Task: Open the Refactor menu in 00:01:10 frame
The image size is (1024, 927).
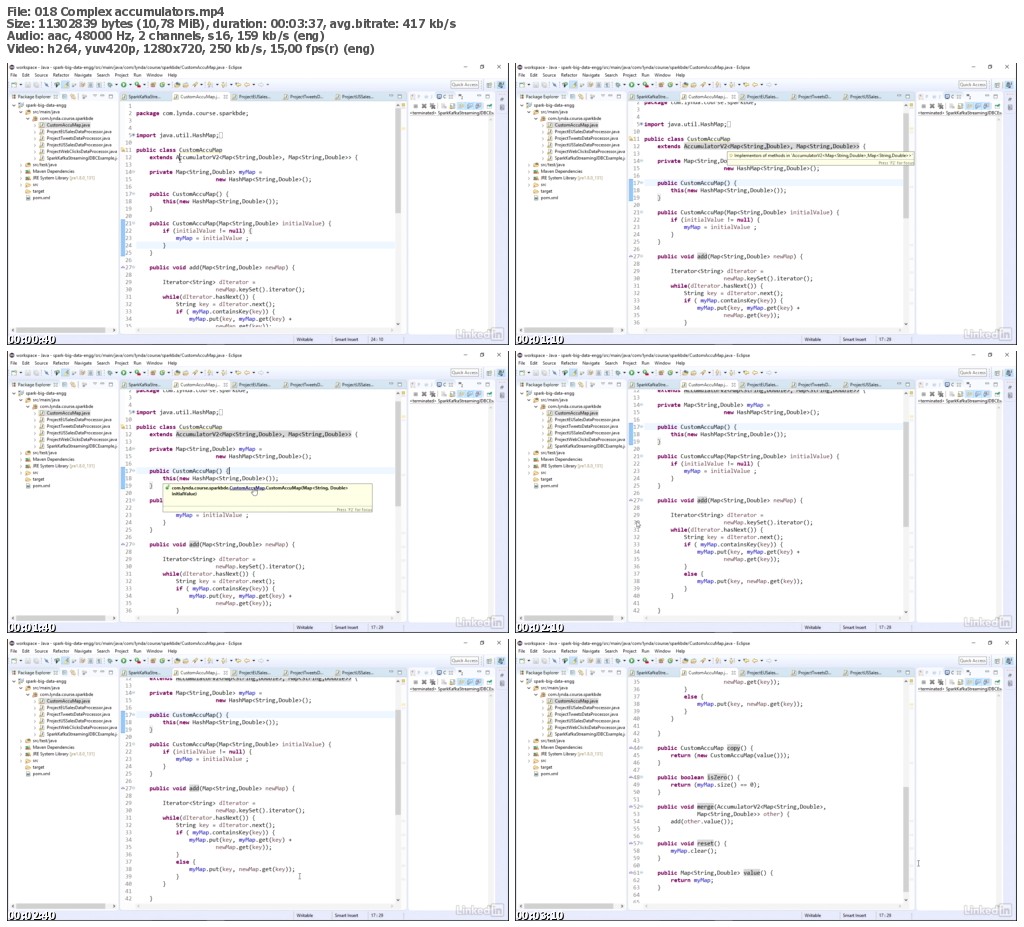Action: pyautogui.click(x=569, y=75)
